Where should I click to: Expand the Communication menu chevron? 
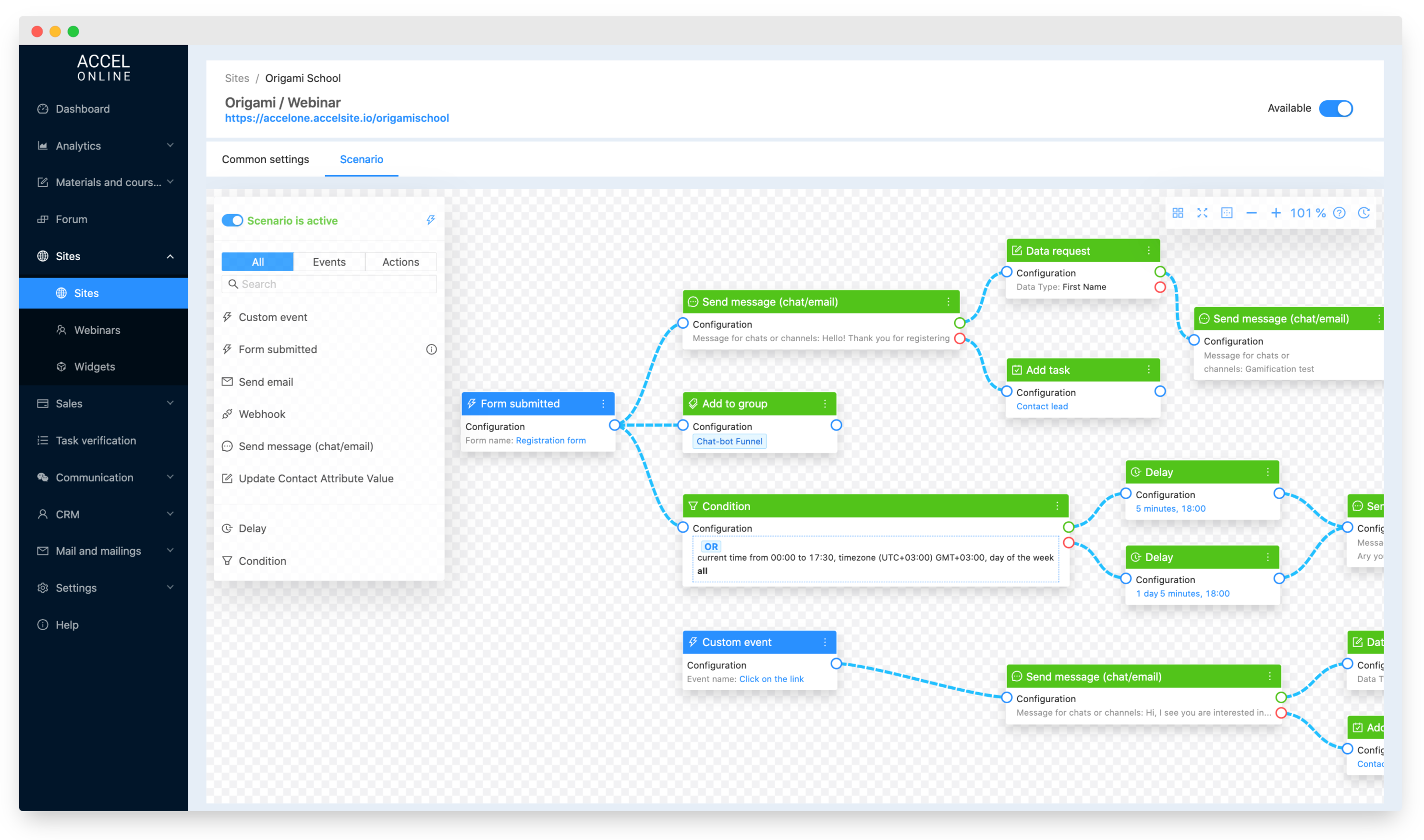click(170, 477)
